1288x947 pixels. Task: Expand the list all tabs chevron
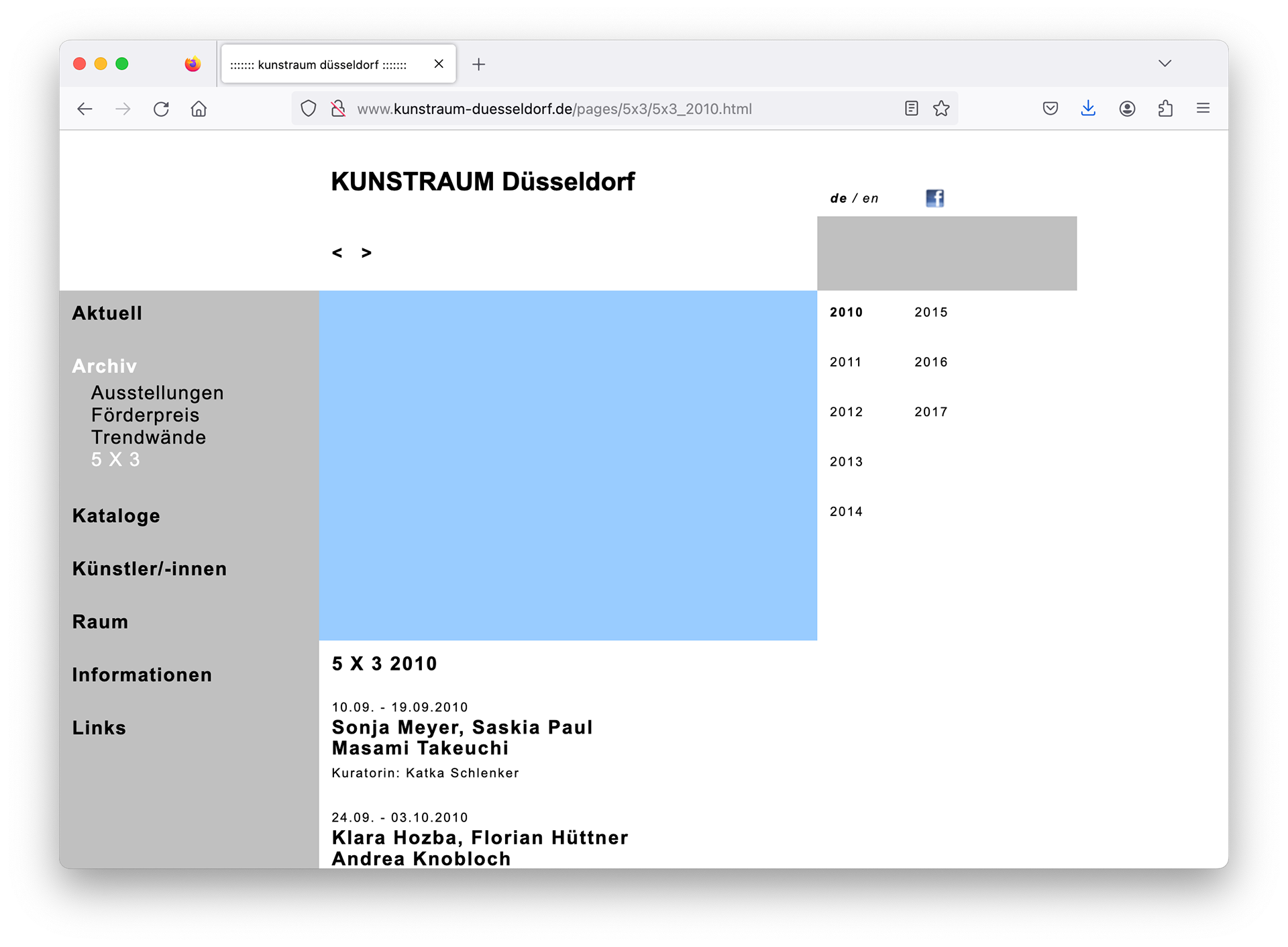click(x=1165, y=64)
